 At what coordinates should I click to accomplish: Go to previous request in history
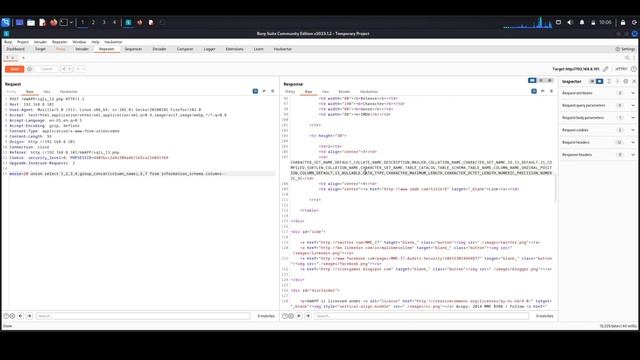pyautogui.click(x=64, y=69)
